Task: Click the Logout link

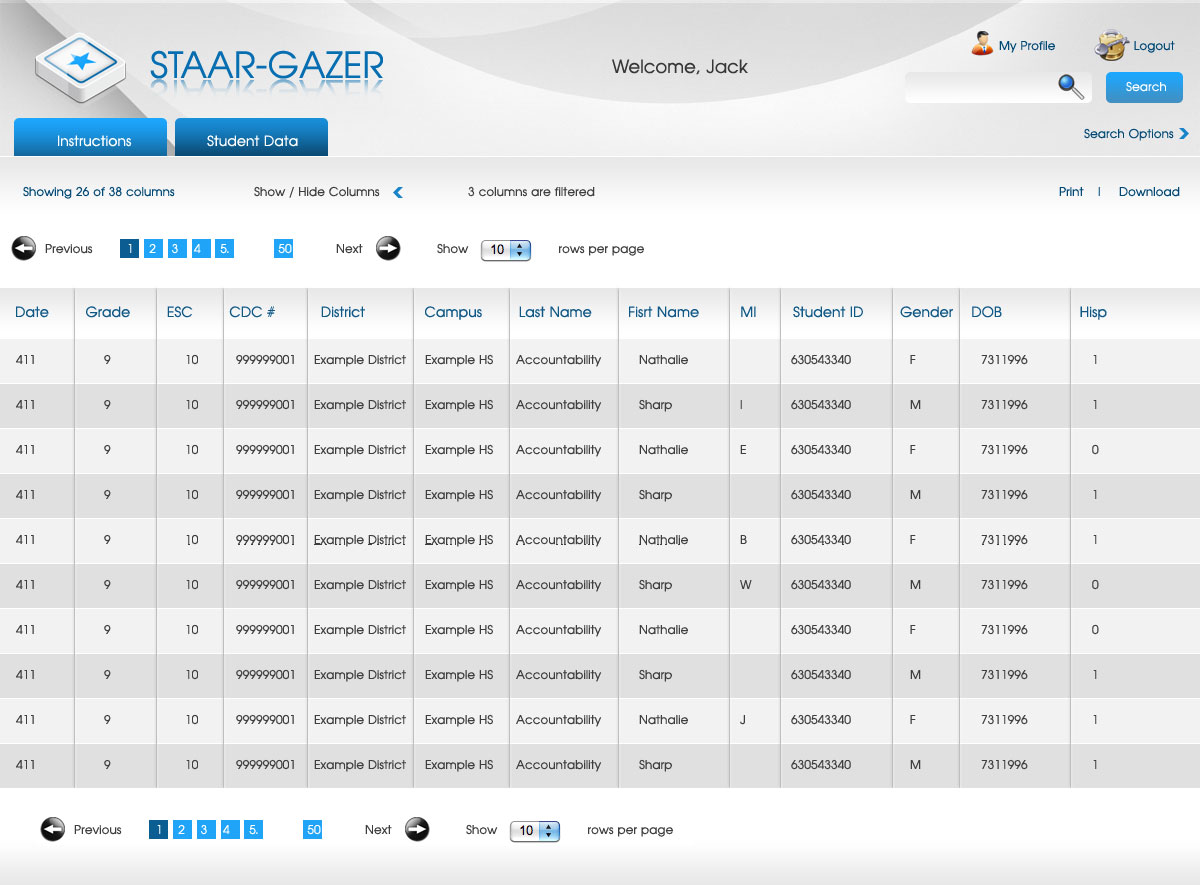Action: [x=1154, y=46]
